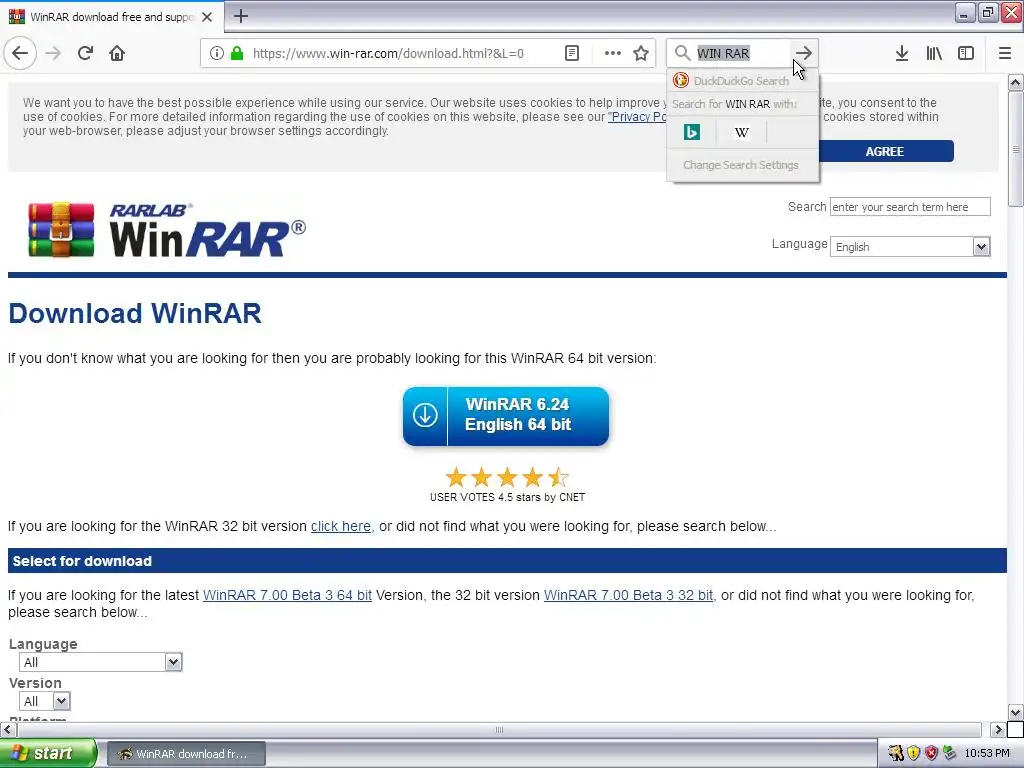Click the site search term field

pos(910,206)
